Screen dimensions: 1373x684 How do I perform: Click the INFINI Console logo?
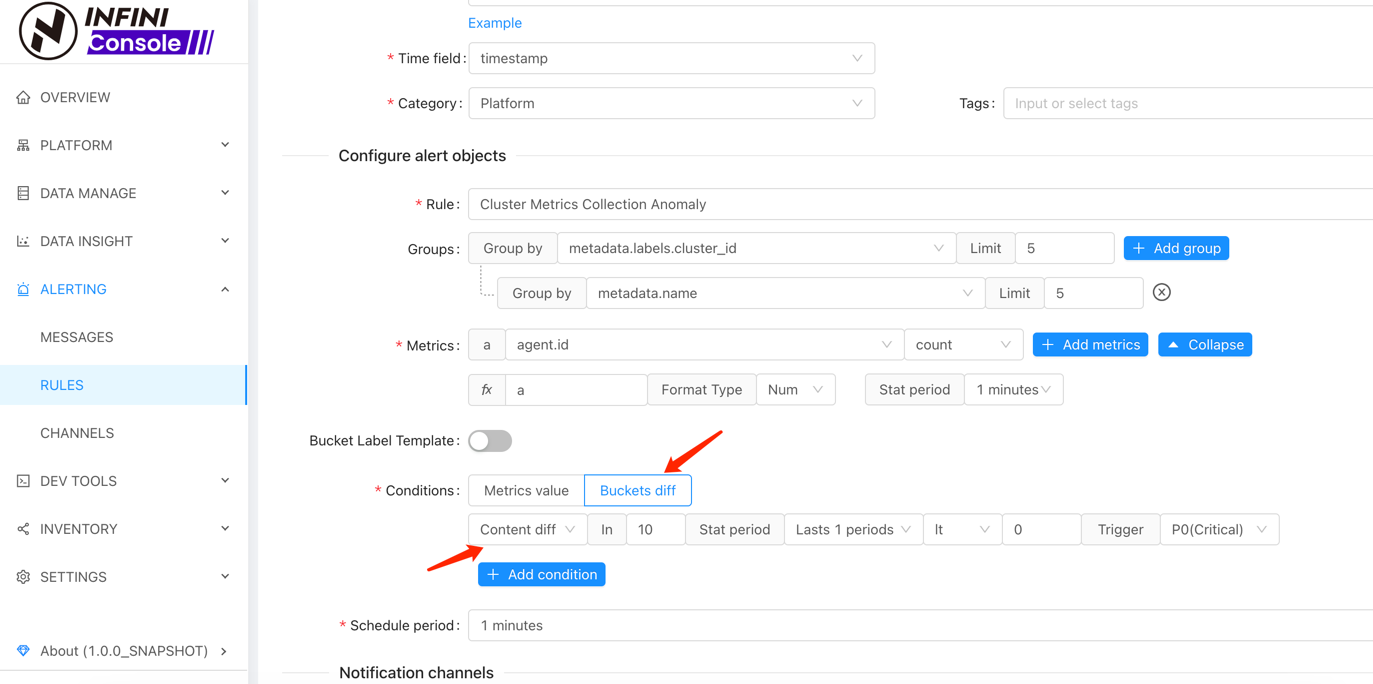(116, 30)
